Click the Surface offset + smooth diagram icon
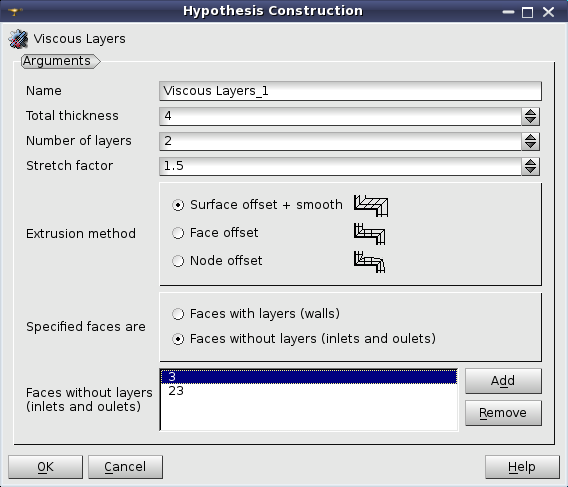 (x=371, y=205)
